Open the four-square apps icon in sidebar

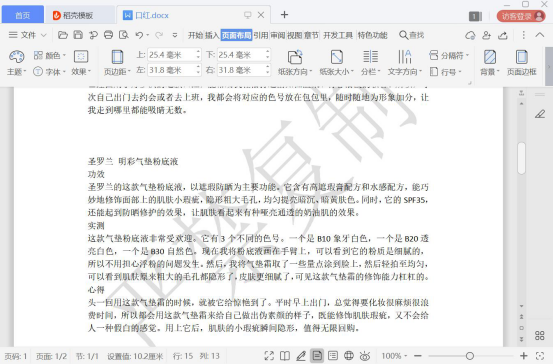540,335
